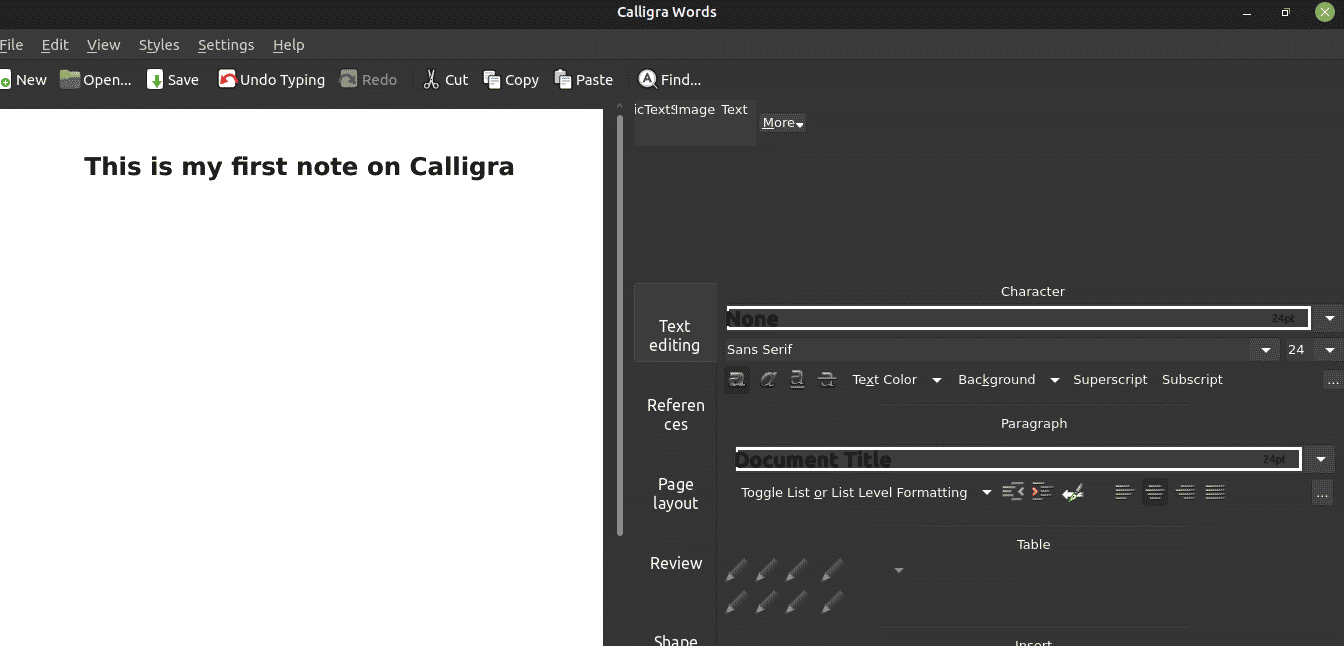Click the Text Color button
This screenshot has height=646, width=1344.
884,380
